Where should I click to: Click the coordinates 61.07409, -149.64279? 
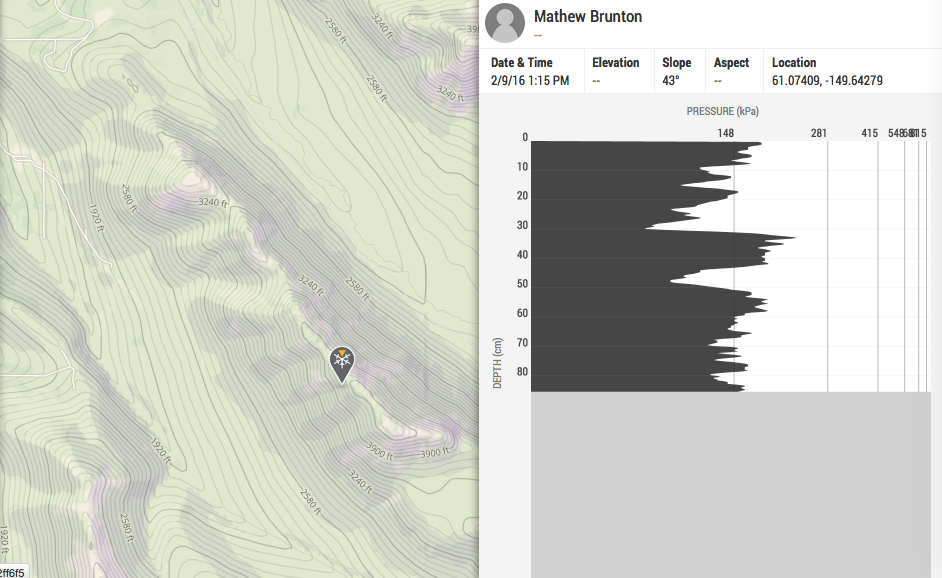pyautogui.click(x=827, y=81)
